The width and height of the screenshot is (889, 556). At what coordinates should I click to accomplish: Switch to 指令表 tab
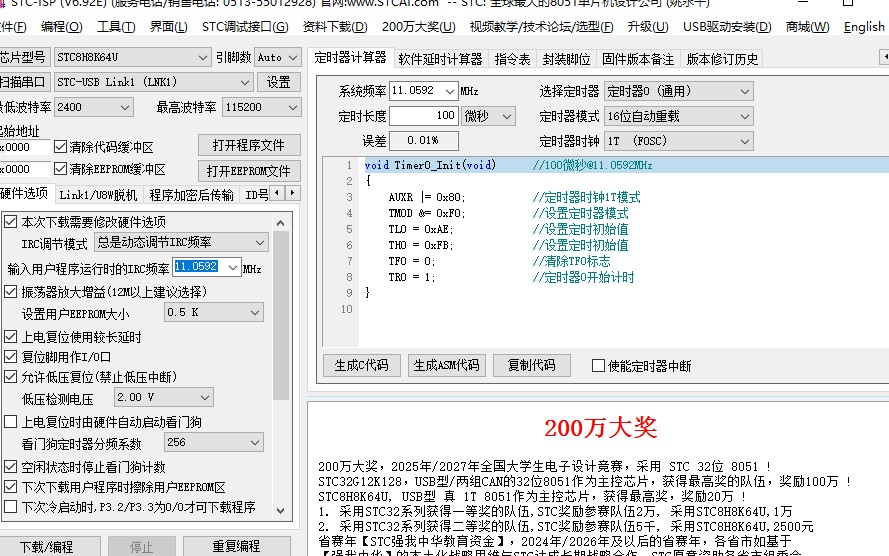click(x=512, y=59)
